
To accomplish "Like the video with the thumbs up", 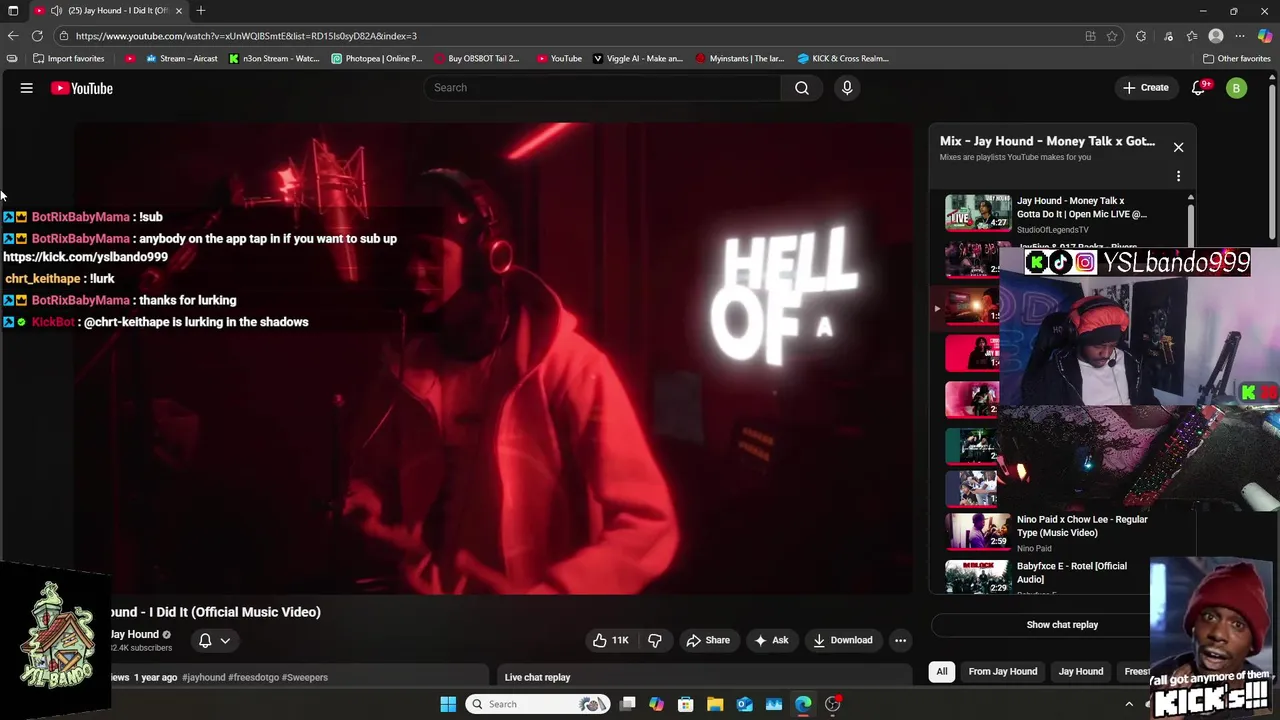I will pos(611,640).
